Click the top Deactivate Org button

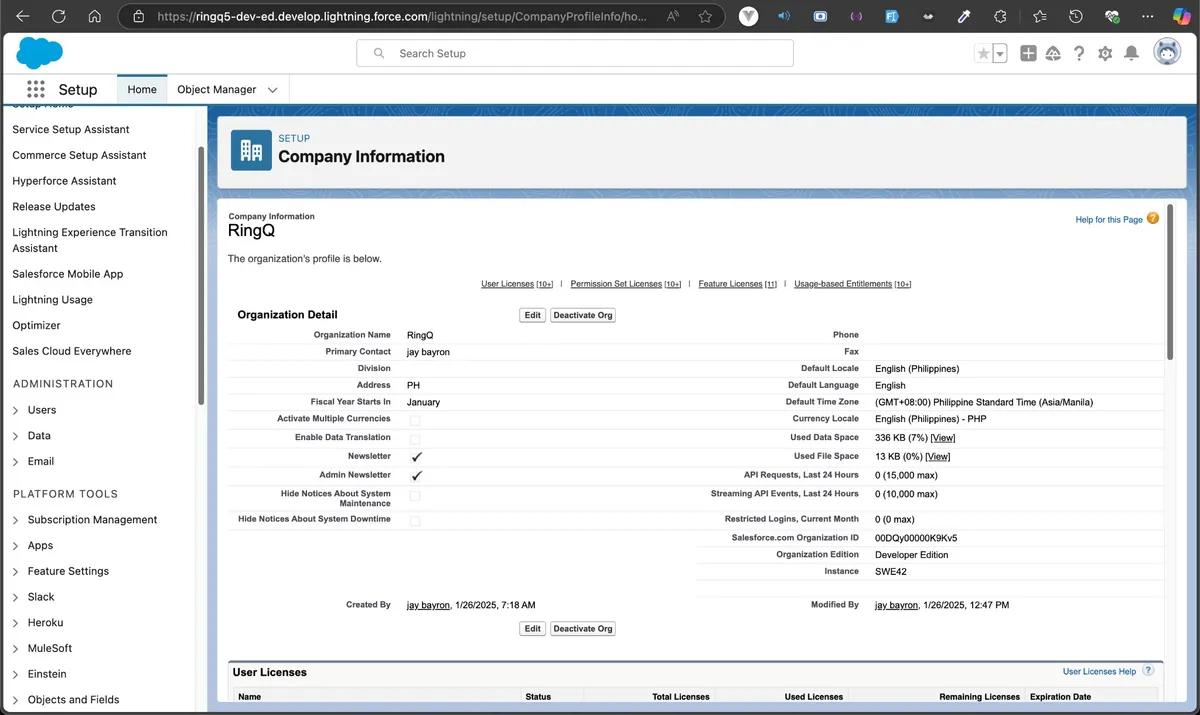(x=583, y=315)
